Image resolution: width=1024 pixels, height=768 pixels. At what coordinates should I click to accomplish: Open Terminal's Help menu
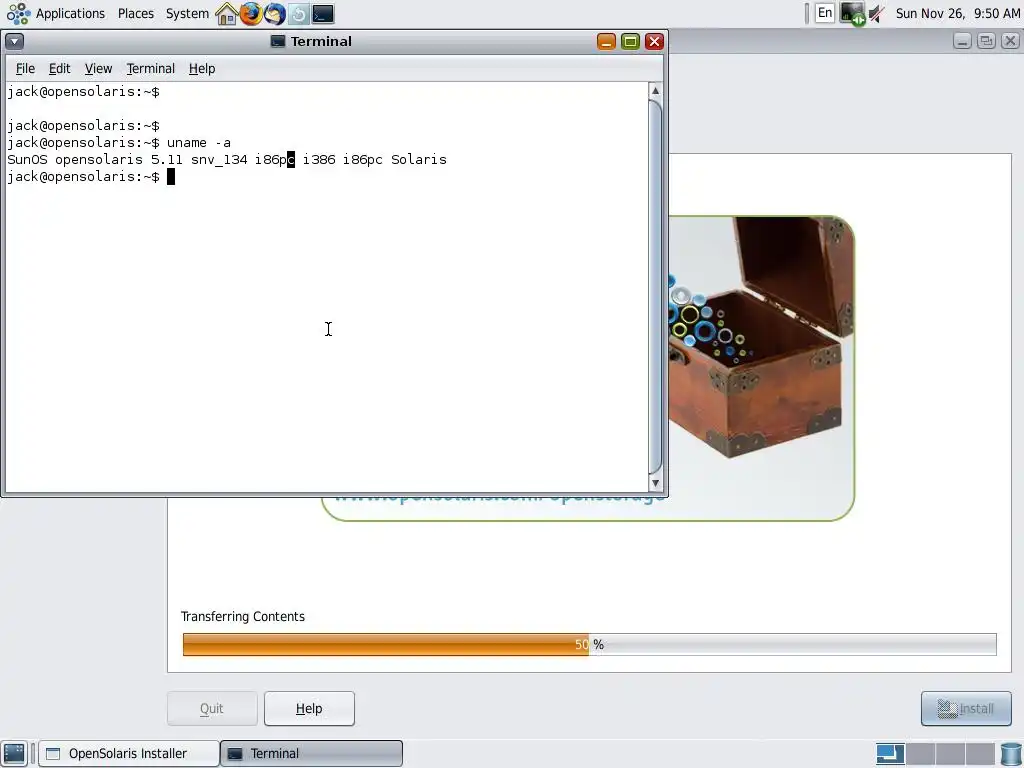[x=202, y=69]
